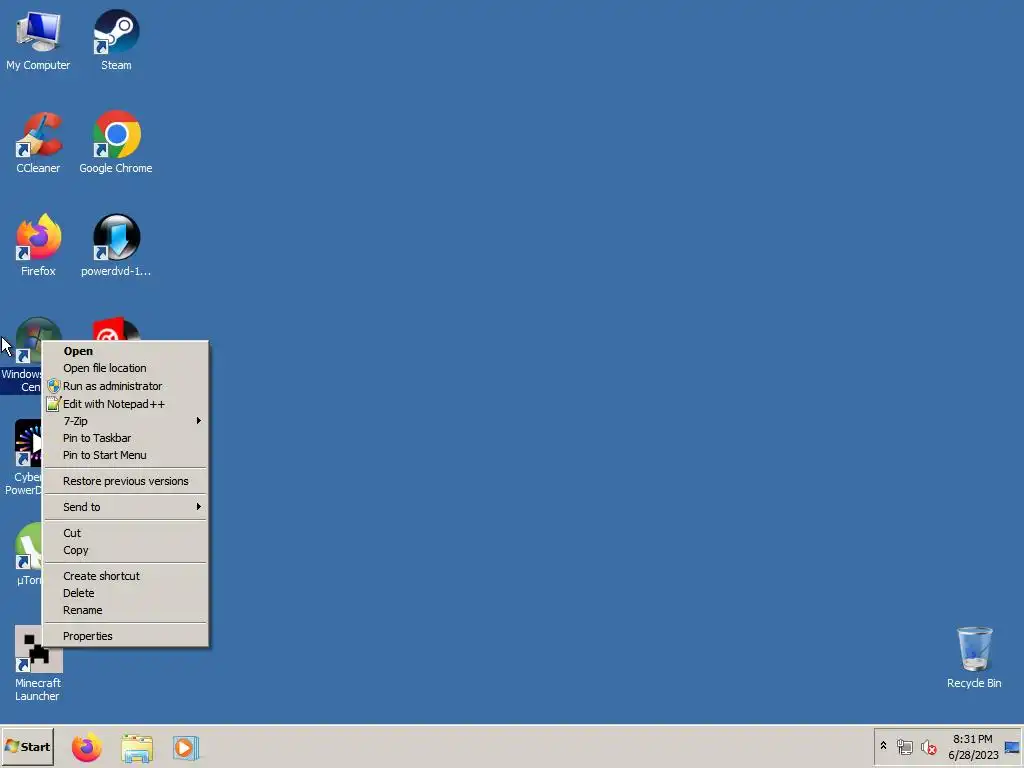Image resolution: width=1024 pixels, height=768 pixels.
Task: Choose Open file location
Action: click(125, 368)
